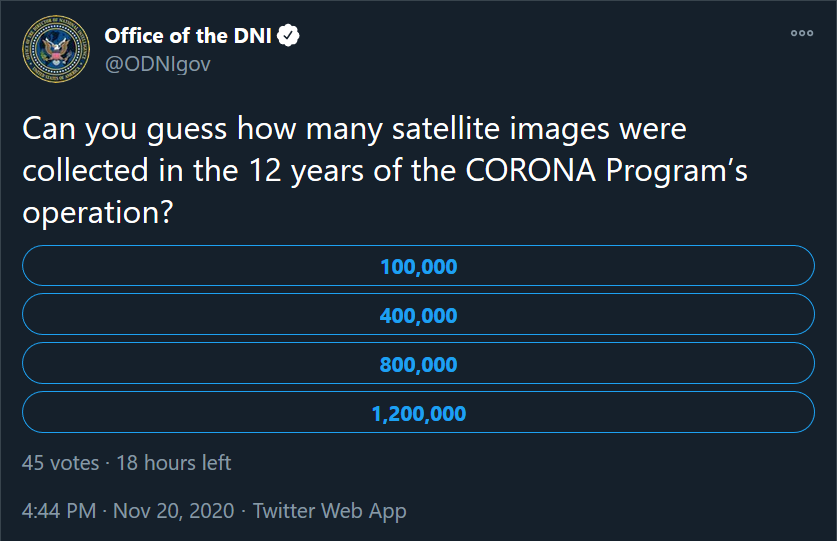This screenshot has height=541, width=837.
Task: Click the eagle emblem inside the seal
Action: [x=56, y=49]
